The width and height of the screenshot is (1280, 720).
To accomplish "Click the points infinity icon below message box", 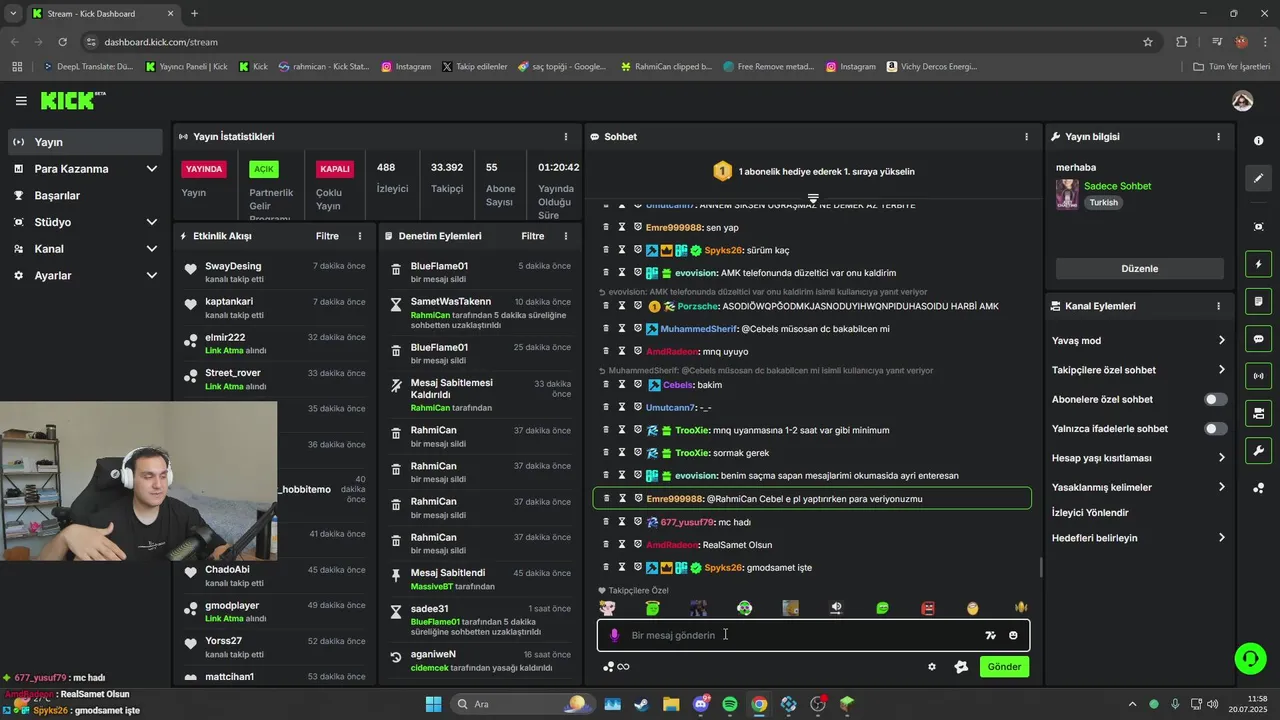I will point(616,667).
